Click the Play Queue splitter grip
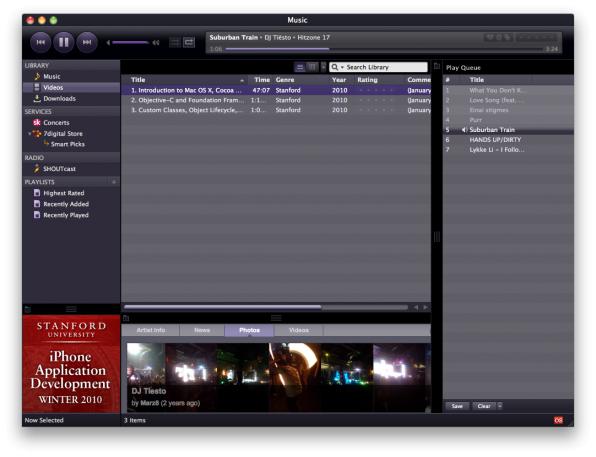 pyautogui.click(x=437, y=237)
